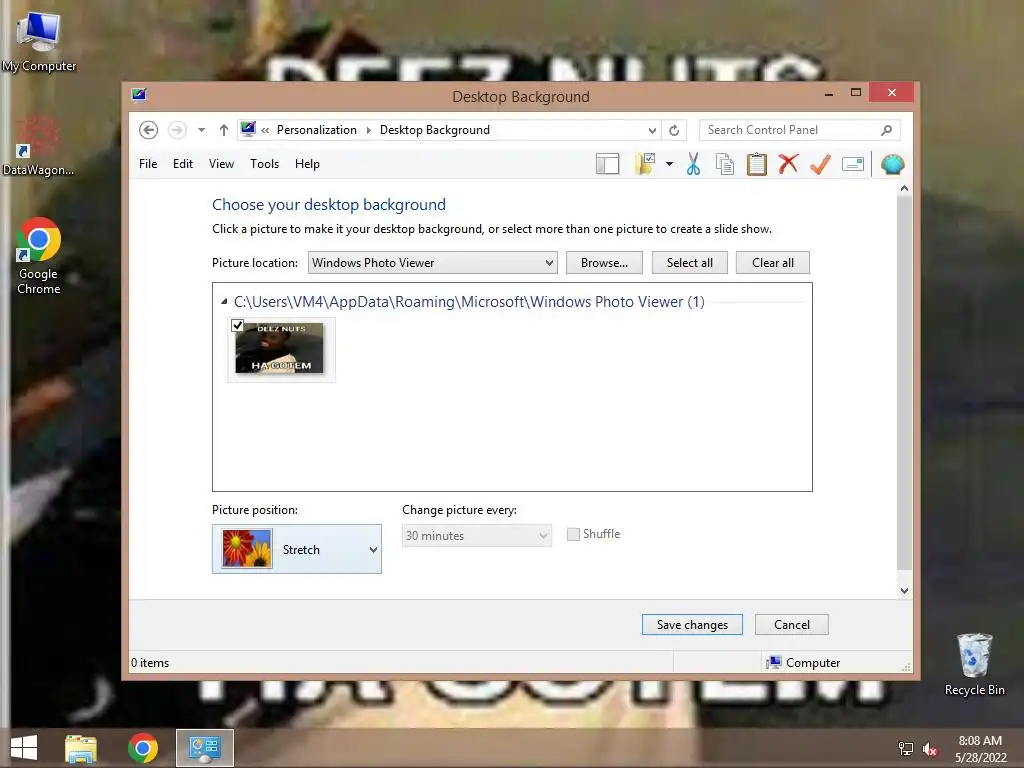Click the red X Delete icon
Viewport: 1024px width, 768px height.
(x=788, y=163)
